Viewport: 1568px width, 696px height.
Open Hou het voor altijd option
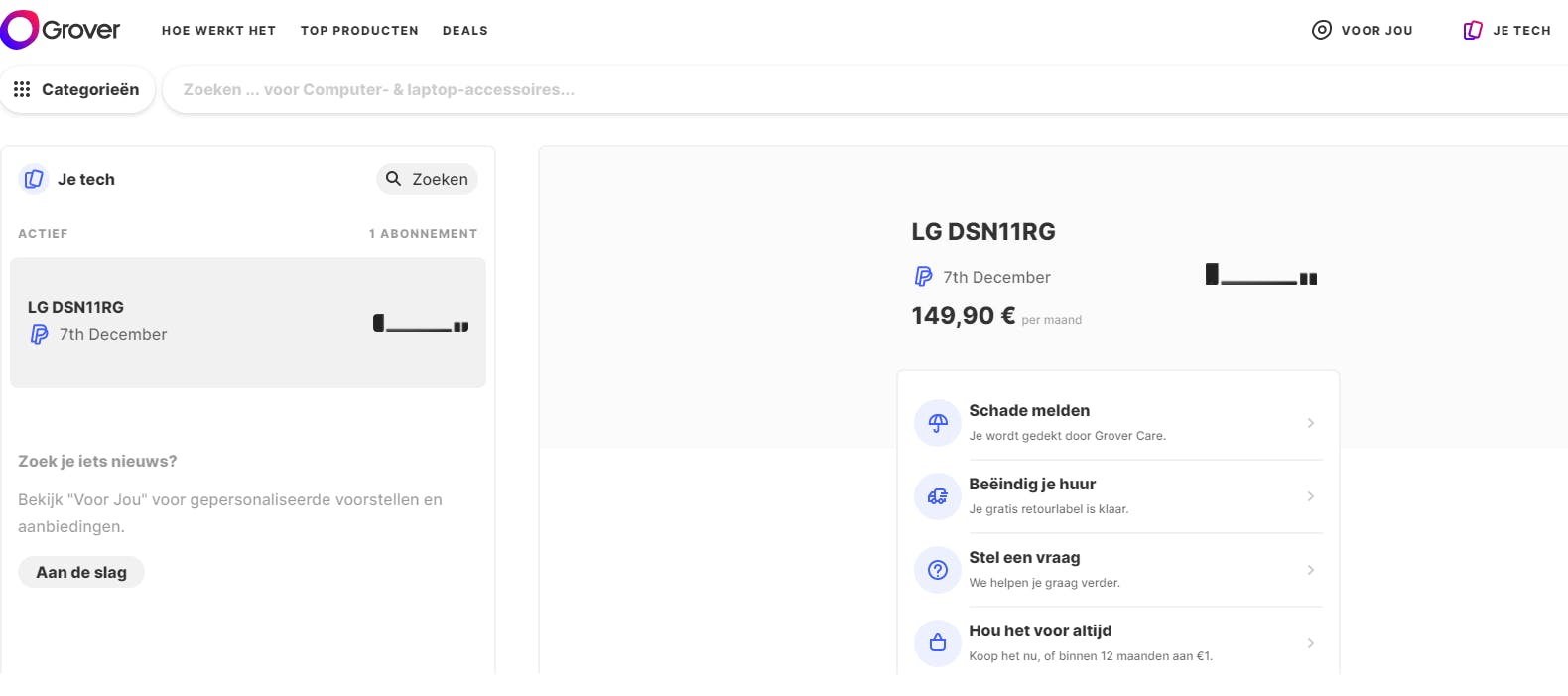tap(1118, 643)
